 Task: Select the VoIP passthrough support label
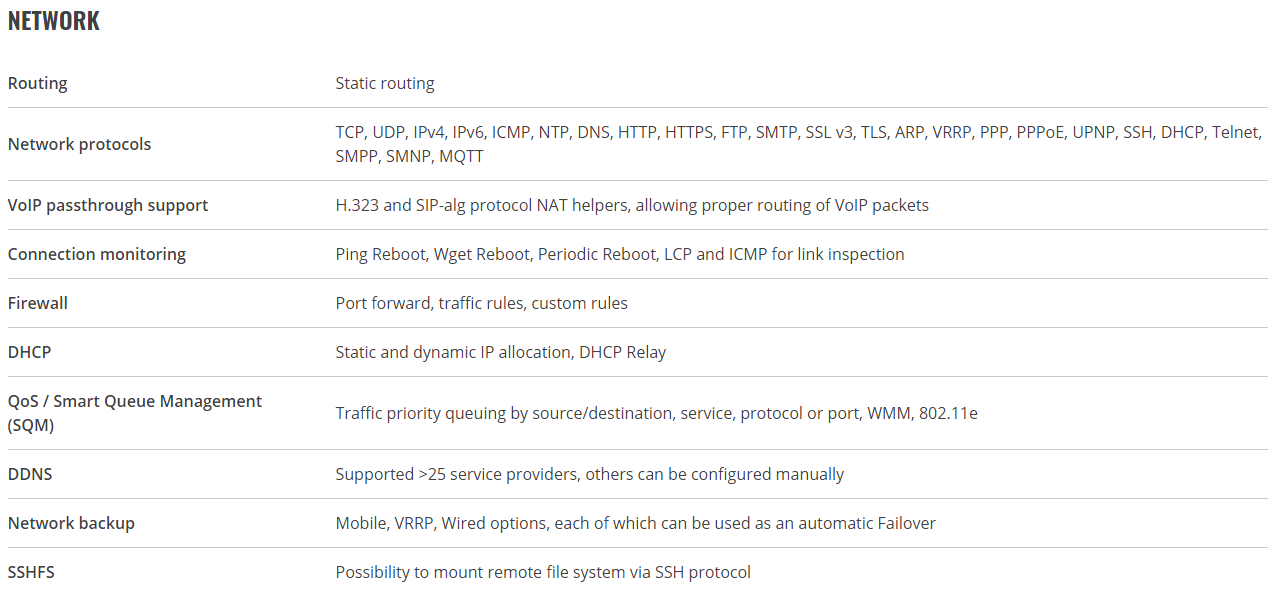click(108, 205)
